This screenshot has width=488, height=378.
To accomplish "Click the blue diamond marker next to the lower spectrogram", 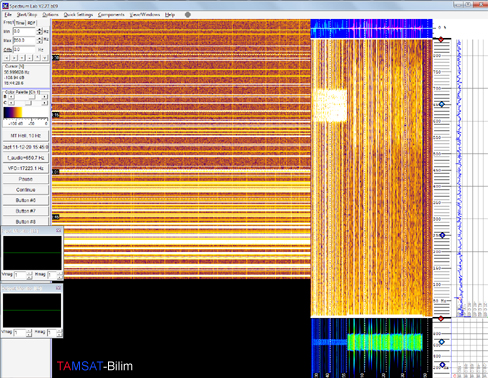I will click(442, 342).
